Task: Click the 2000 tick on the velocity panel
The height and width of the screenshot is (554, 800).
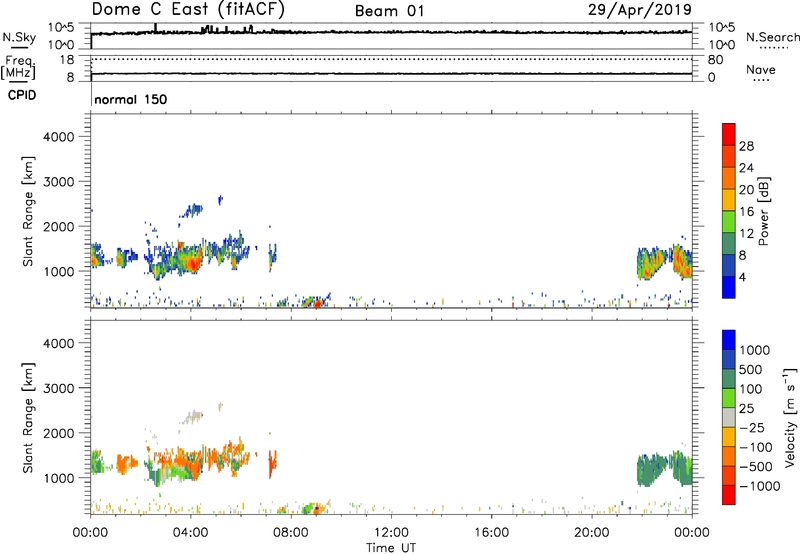Action: pyautogui.click(x=58, y=433)
